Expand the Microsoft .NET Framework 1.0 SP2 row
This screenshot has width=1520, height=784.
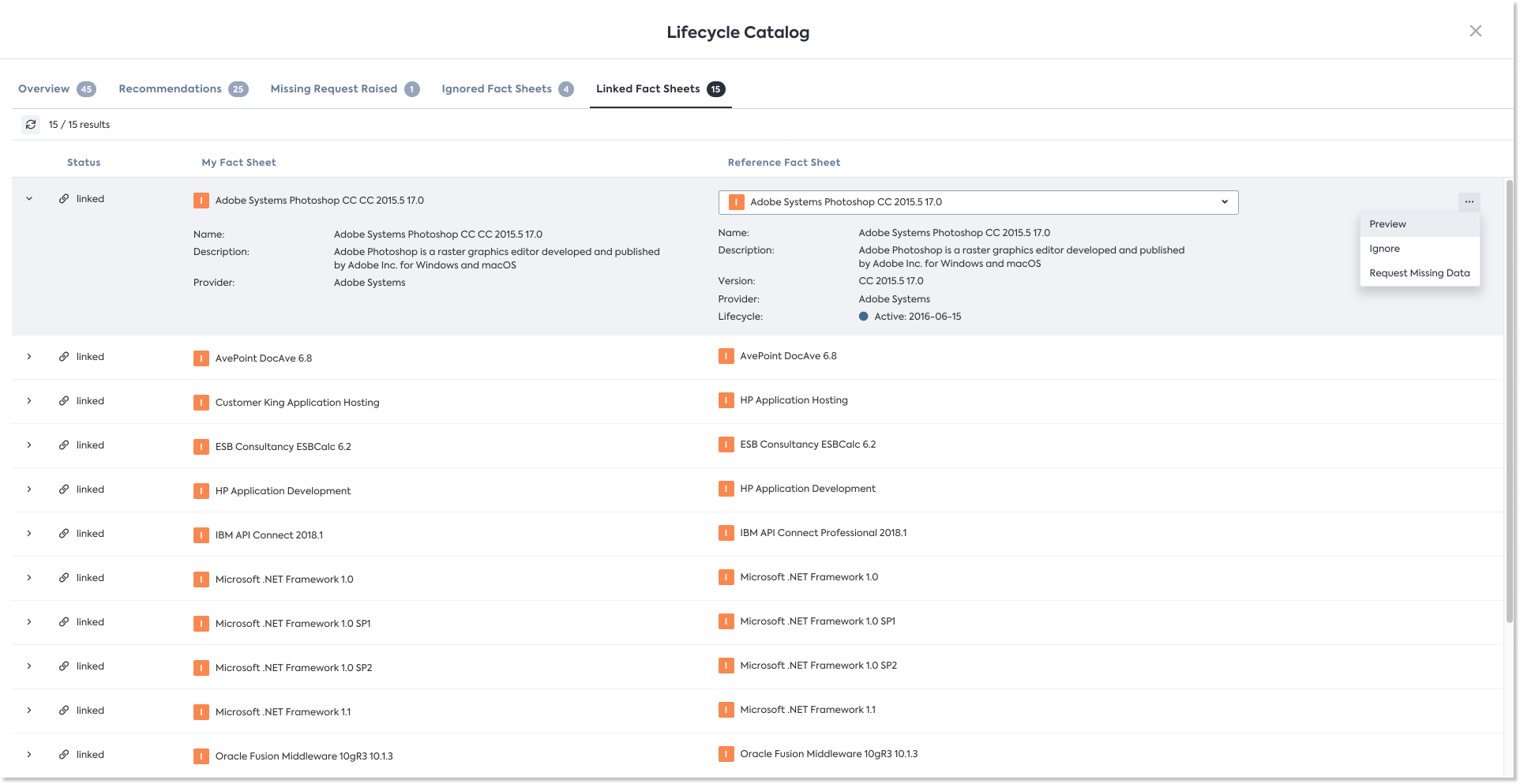(29, 666)
